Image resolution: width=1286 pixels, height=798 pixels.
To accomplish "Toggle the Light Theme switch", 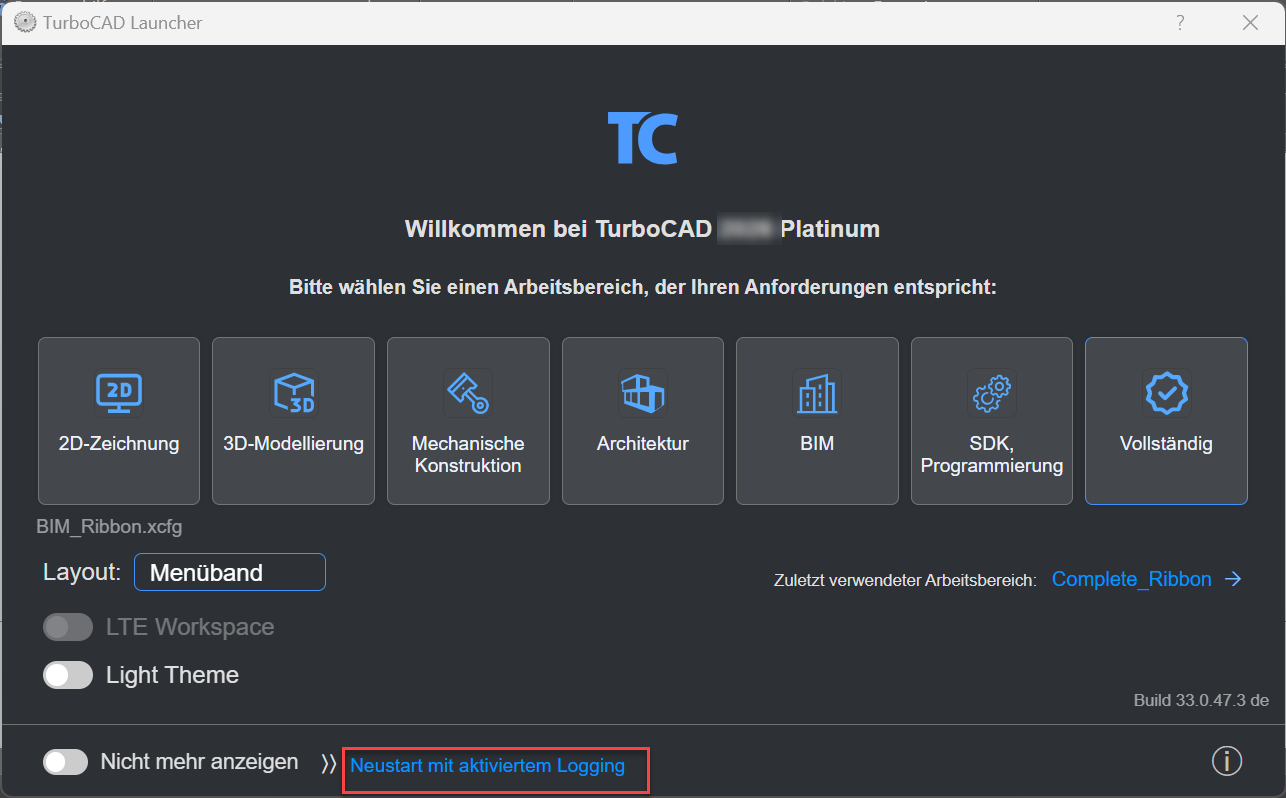I will tap(68, 675).
